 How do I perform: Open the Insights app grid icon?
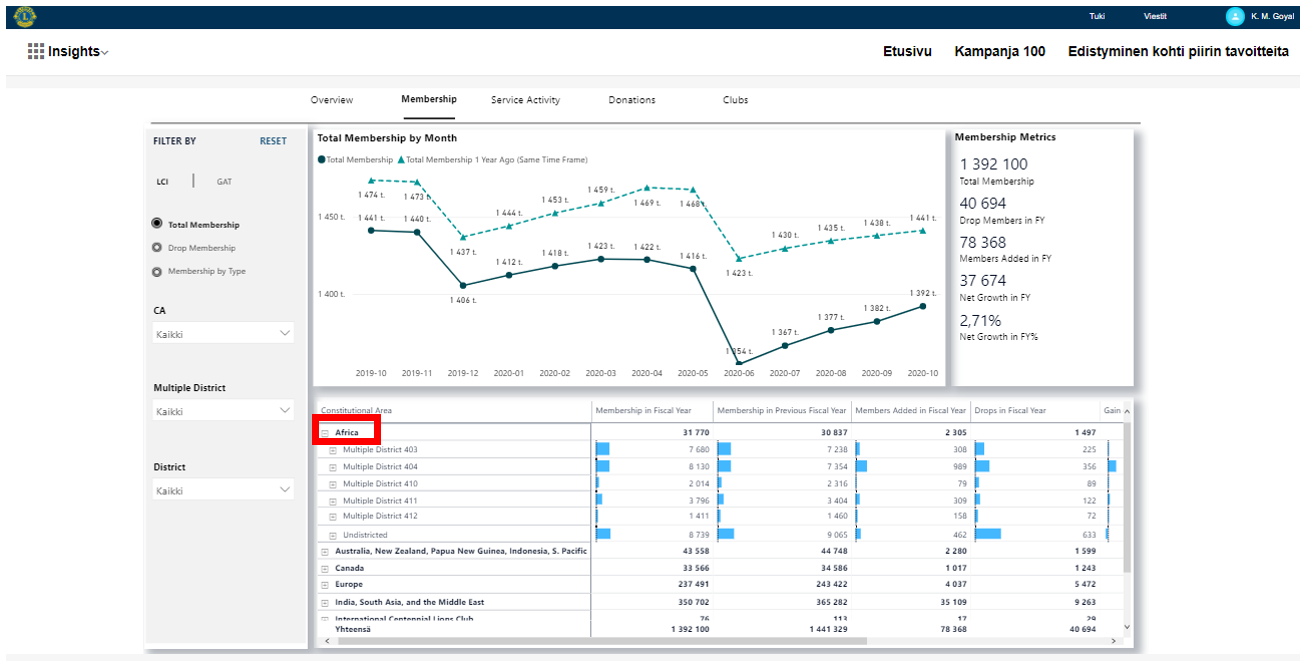coord(36,51)
